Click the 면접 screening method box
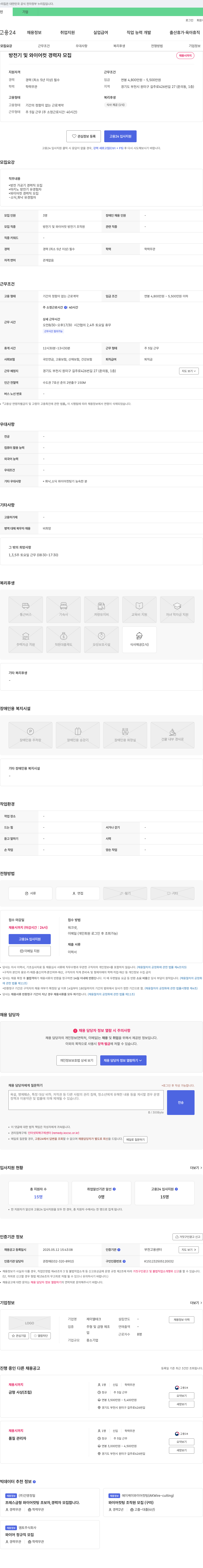This screenshot has height=1568, width=203. pos(77,893)
